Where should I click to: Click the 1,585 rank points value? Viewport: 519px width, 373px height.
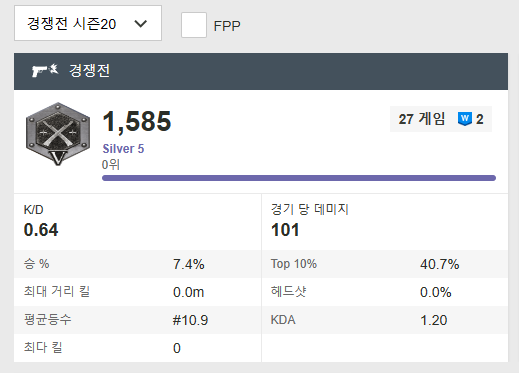(137, 121)
